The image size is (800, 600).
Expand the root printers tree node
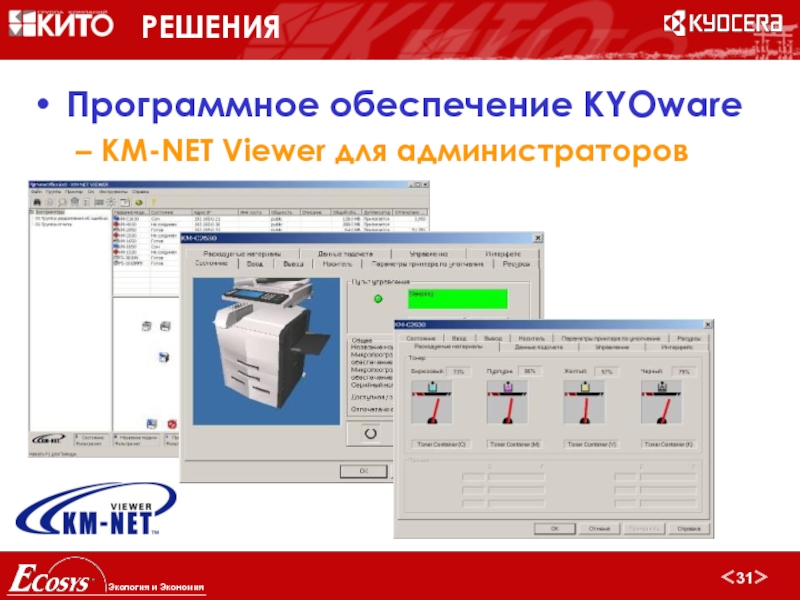[32, 212]
